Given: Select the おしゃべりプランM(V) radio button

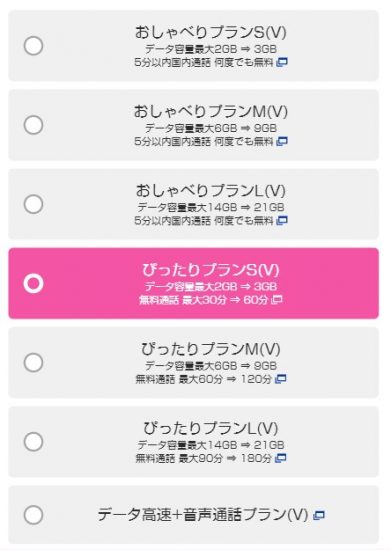Looking at the screenshot, I should 33,125.
